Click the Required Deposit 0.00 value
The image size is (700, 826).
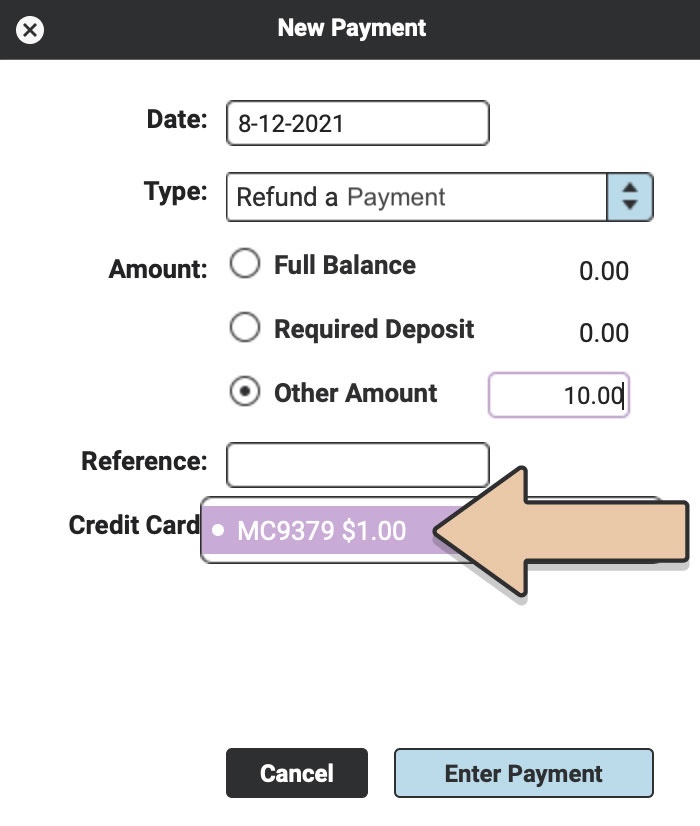(604, 333)
